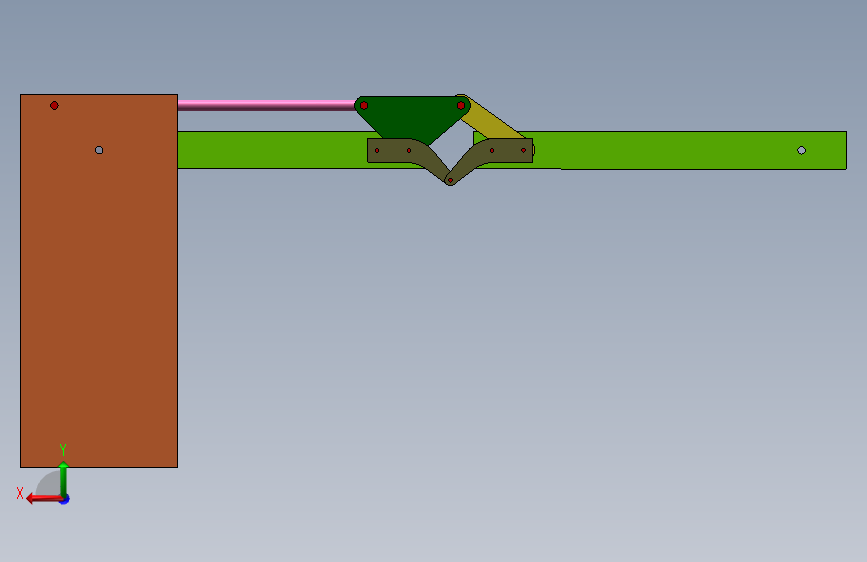Pick the red bolt on the brown plate
Image resolution: width=867 pixels, height=562 pixels.
pos(54,105)
